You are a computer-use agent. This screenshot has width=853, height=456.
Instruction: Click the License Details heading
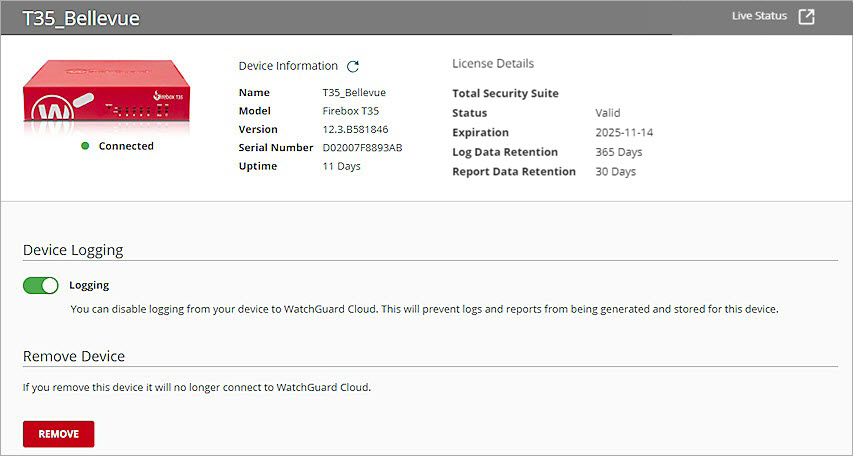(x=493, y=64)
